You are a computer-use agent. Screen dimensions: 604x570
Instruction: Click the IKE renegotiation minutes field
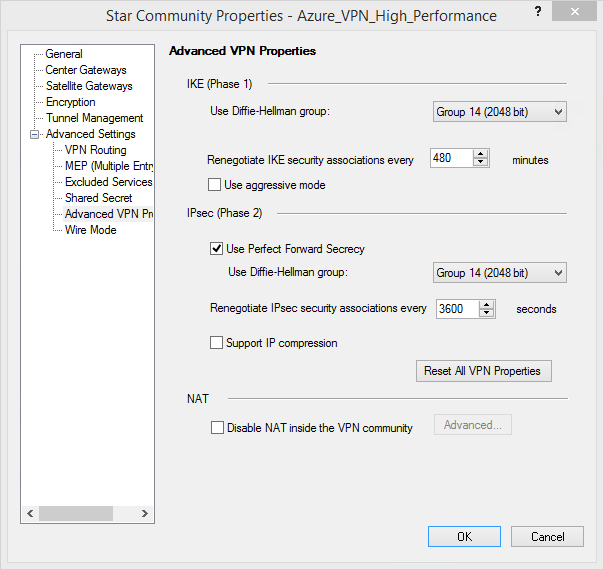451,158
